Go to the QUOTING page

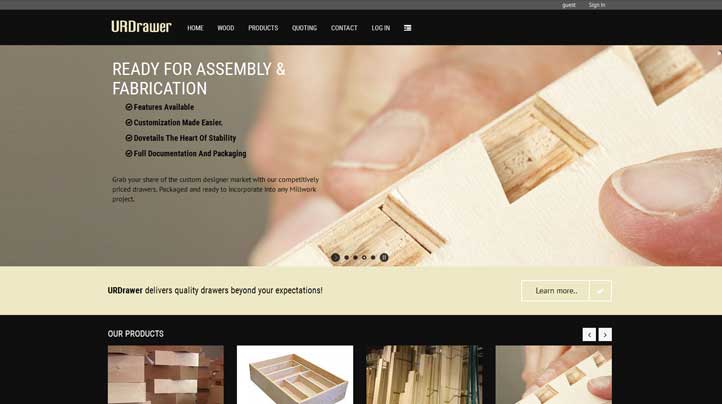pos(304,28)
